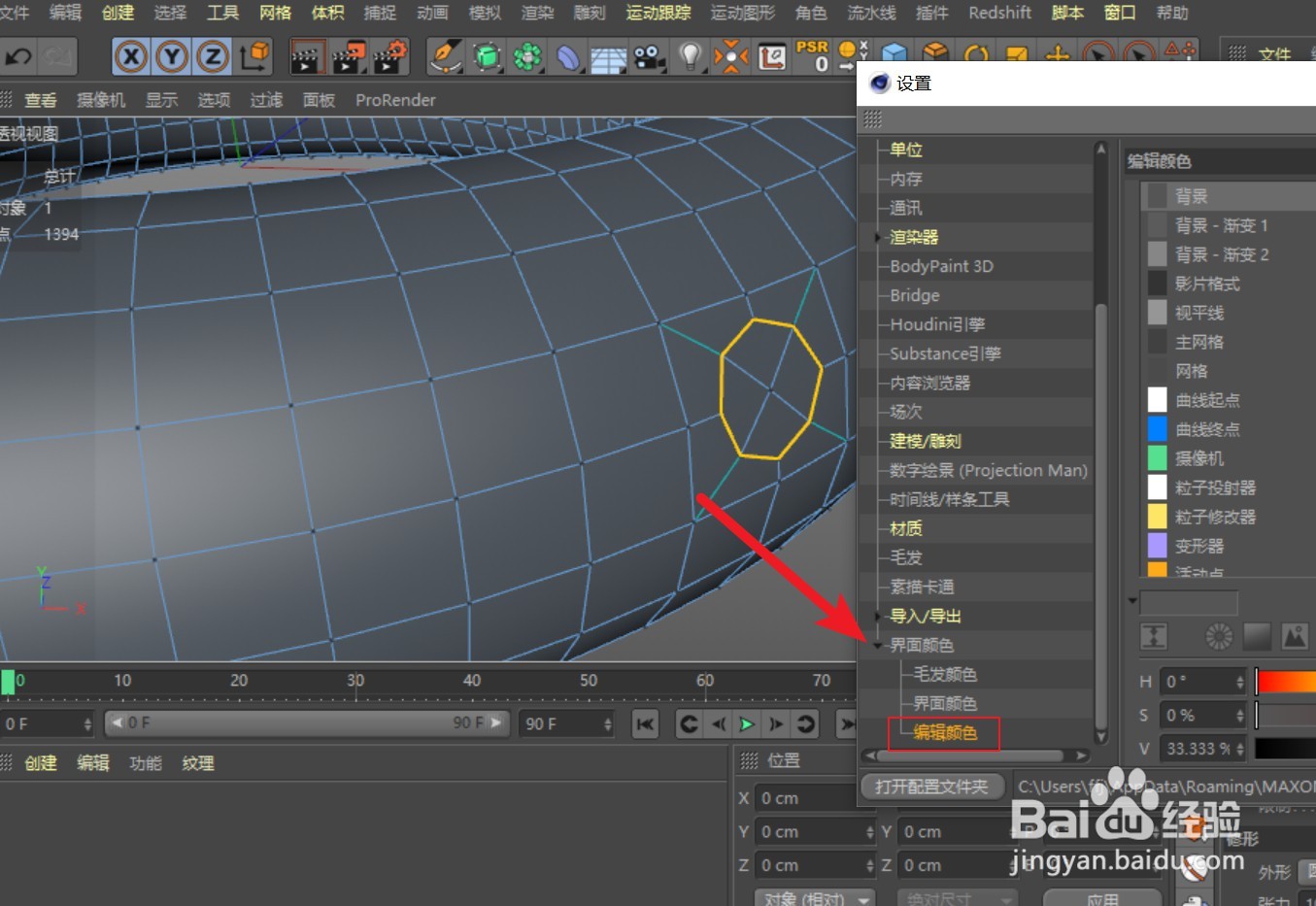Open viewport ProRender menu

395,100
